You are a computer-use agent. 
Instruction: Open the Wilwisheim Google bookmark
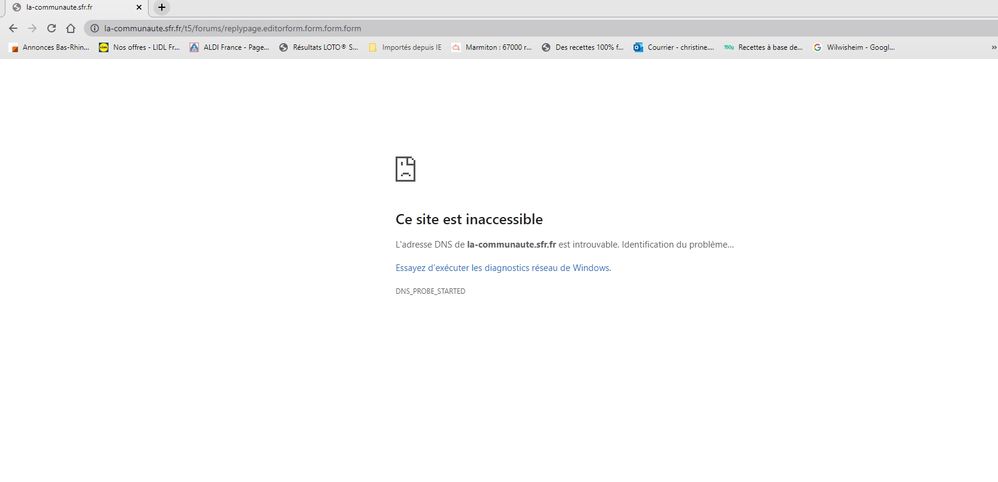[854, 47]
